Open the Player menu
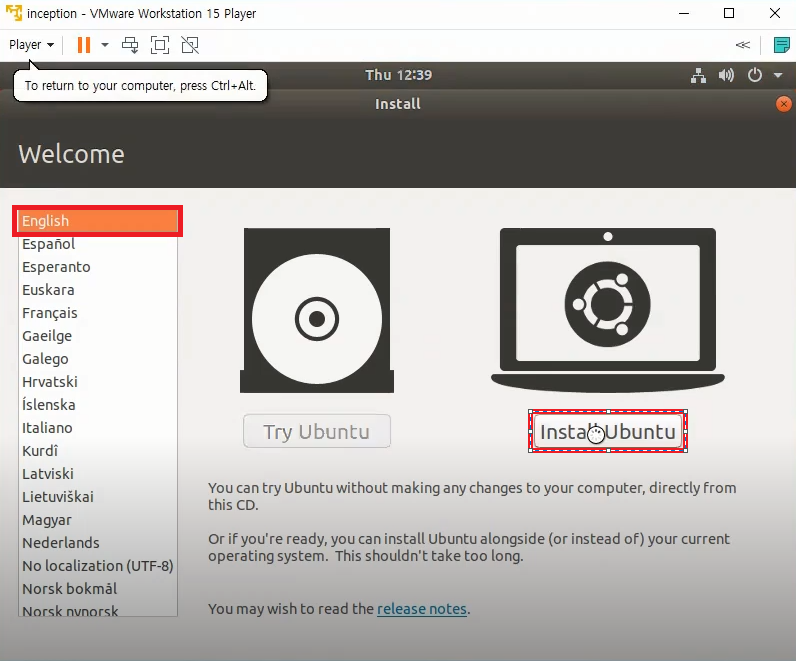This screenshot has height=661, width=796. tap(31, 45)
